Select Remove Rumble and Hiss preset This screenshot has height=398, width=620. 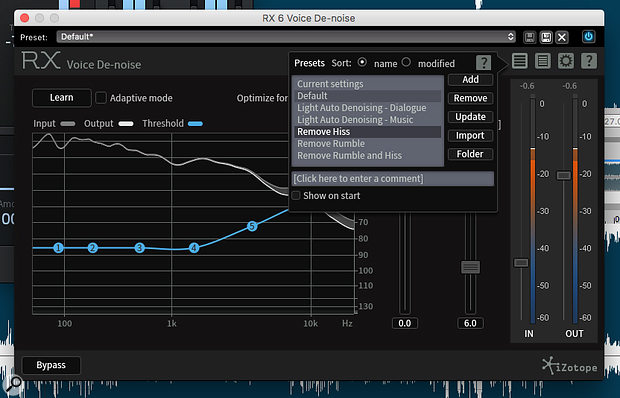click(x=367, y=155)
